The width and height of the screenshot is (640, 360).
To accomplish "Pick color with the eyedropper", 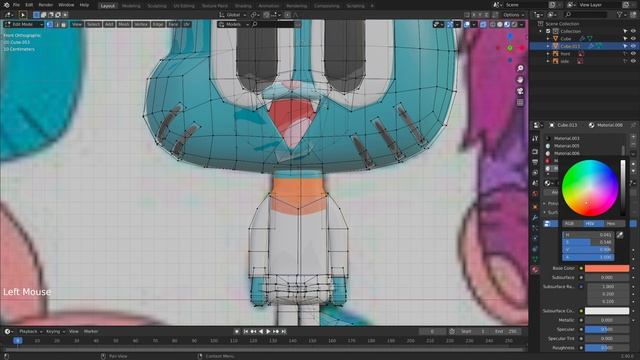I will 620,235.
